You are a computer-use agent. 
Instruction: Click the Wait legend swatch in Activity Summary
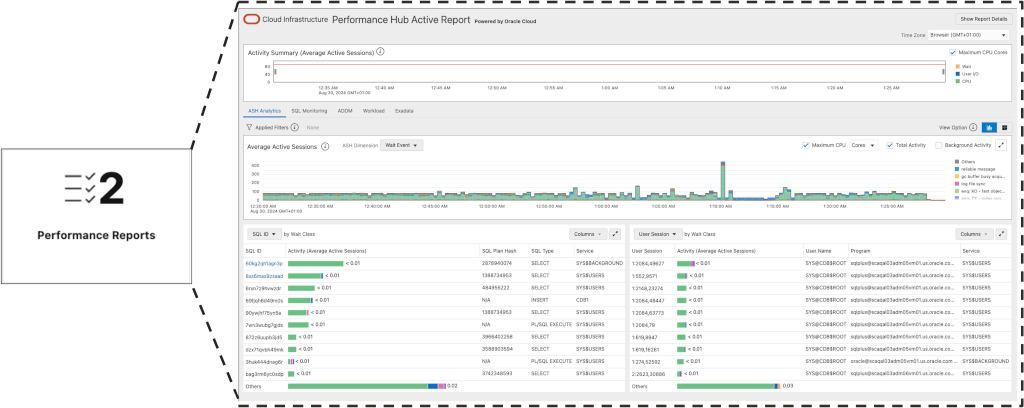(x=957, y=66)
